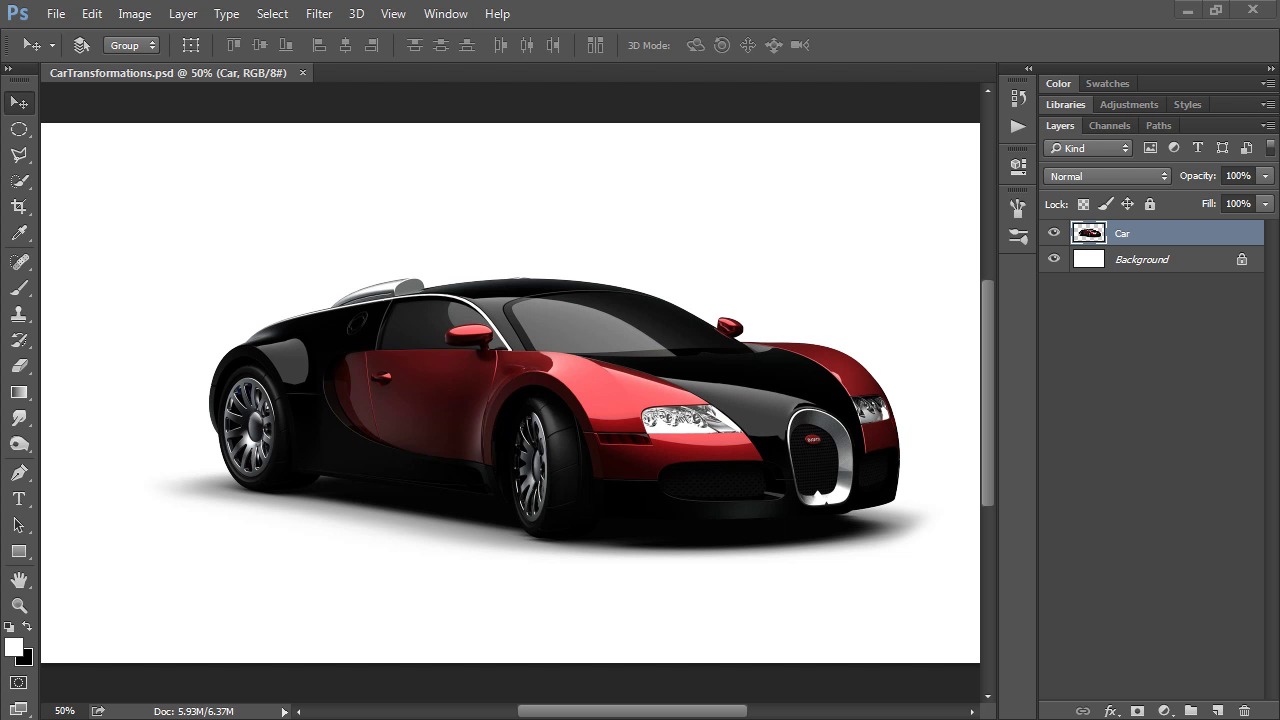
Task: Select the Gradient tool
Action: tap(19, 393)
